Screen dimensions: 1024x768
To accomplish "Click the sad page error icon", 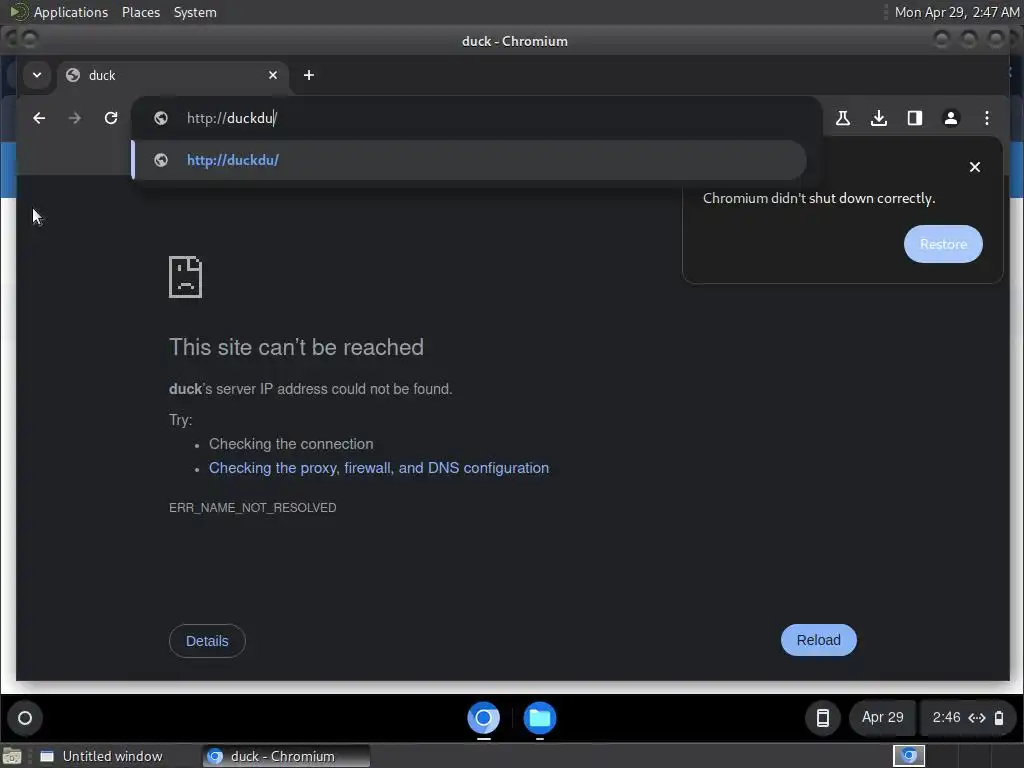I will tap(185, 277).
